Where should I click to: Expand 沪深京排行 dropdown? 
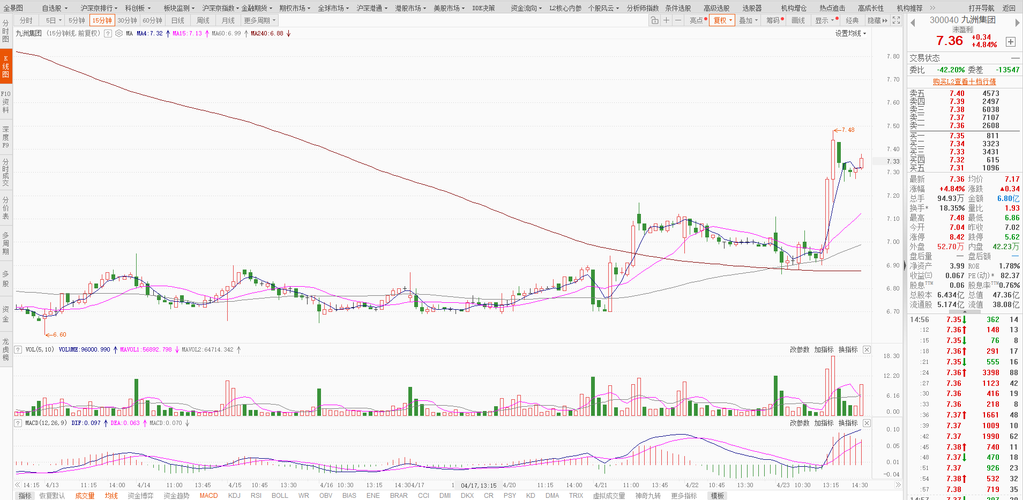point(98,8)
